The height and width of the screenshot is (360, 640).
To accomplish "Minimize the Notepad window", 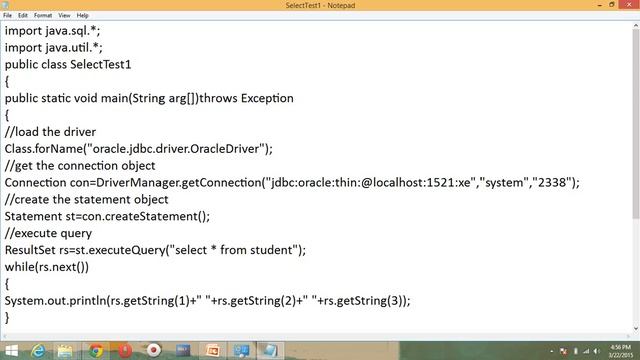I will (600, 5).
